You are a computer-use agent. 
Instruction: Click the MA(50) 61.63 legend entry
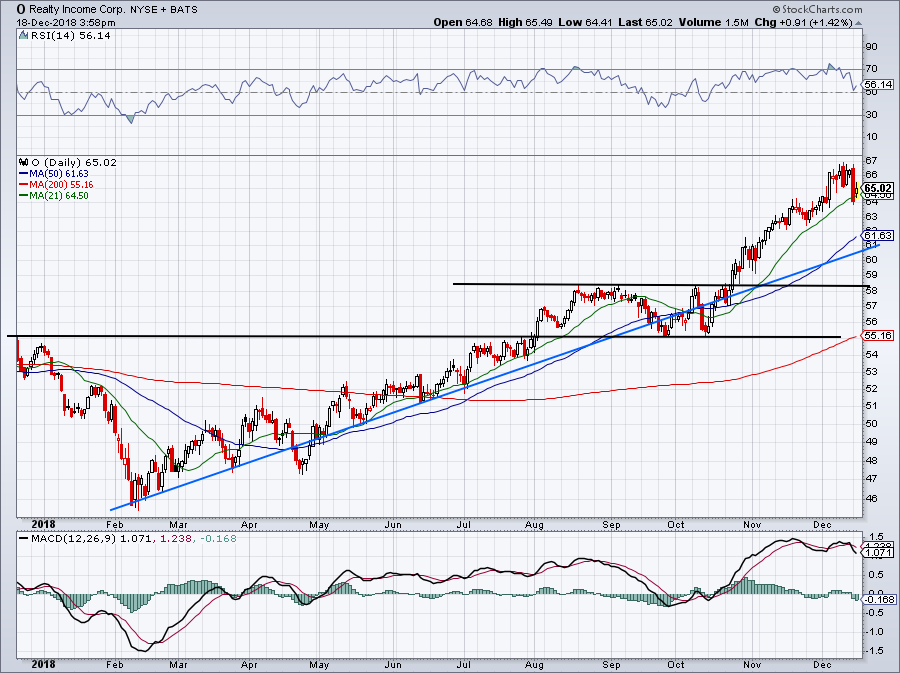54,173
